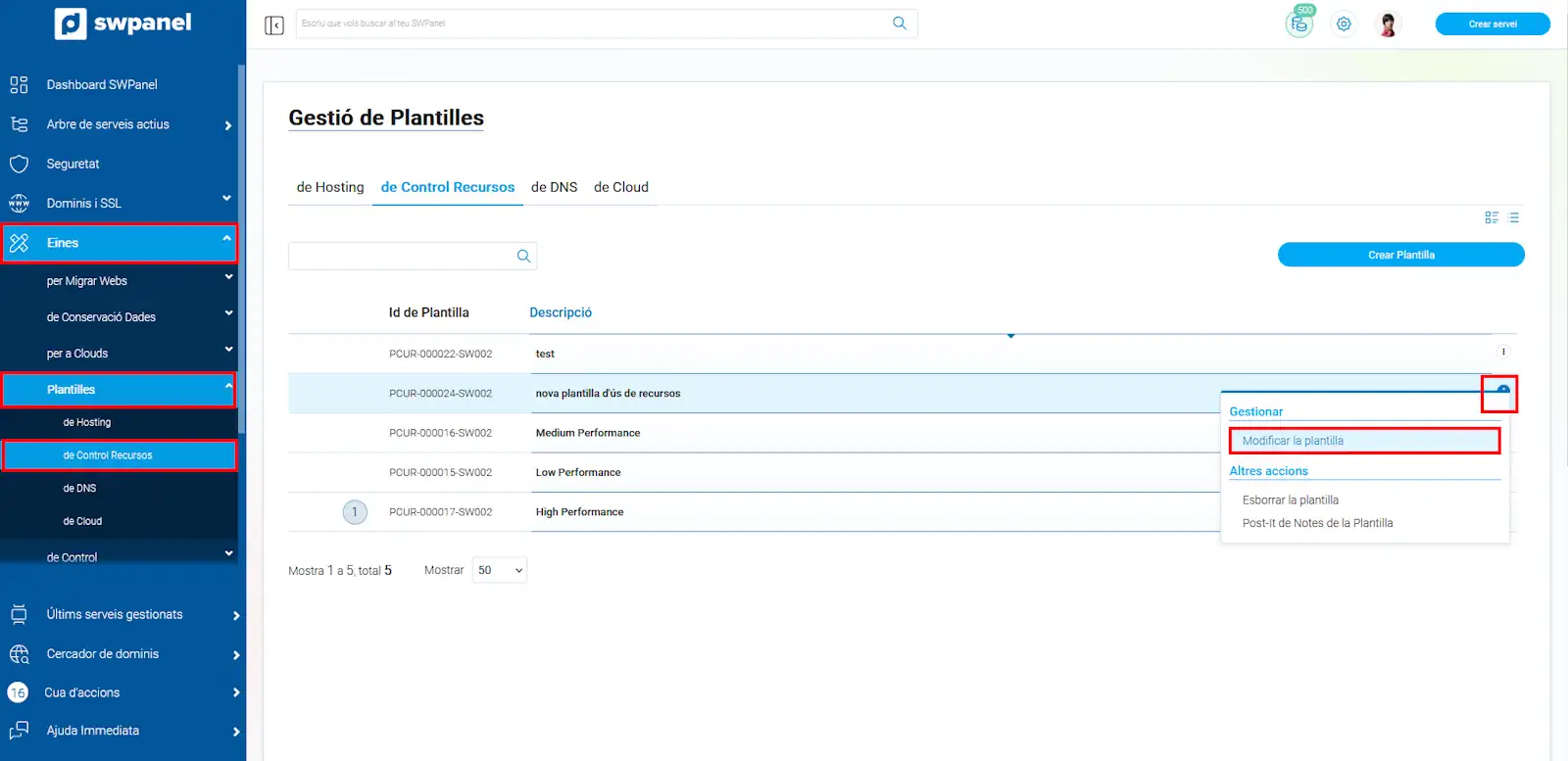Open the user avatar profile

coord(1388,24)
